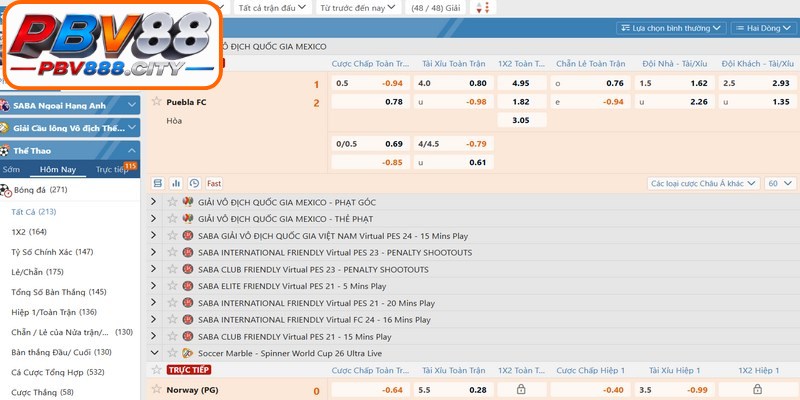Select Tất Cả (213) filter
Image resolution: width=800 pixels, height=400 pixels.
pos(34,212)
